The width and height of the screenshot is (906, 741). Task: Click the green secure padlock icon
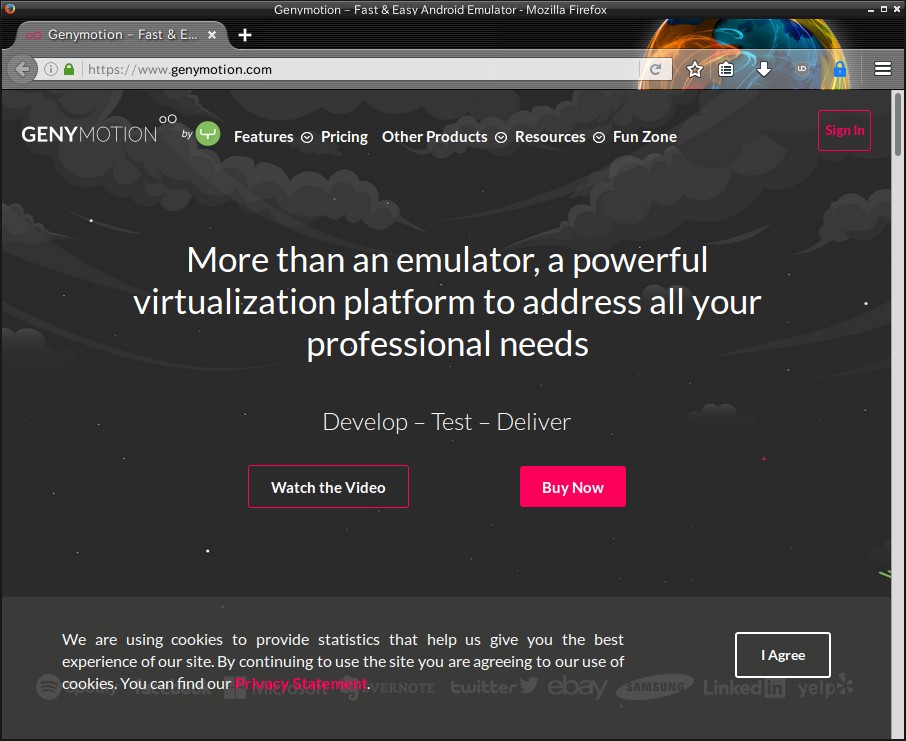pyautogui.click(x=69, y=69)
